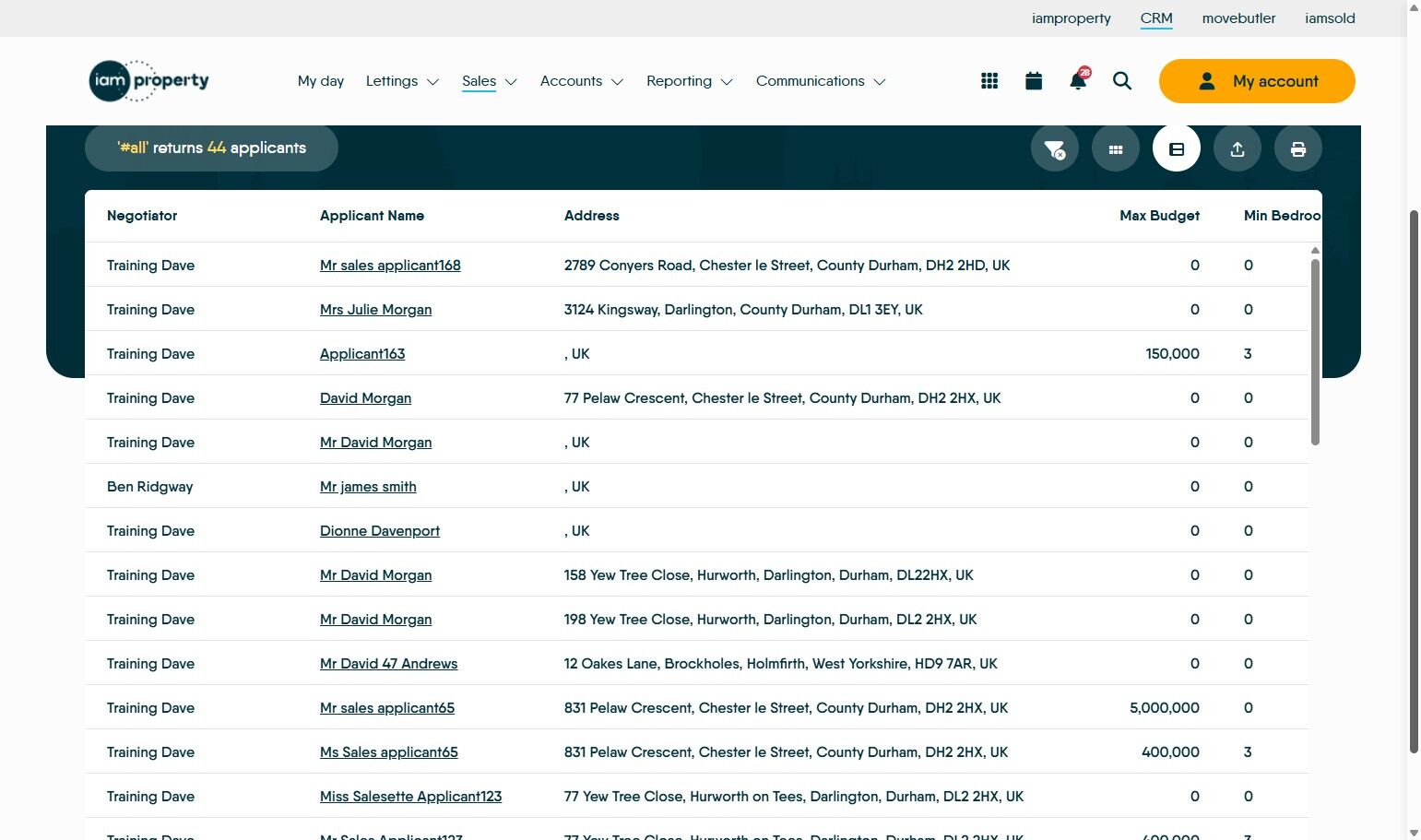The width and height of the screenshot is (1421, 840).
Task: Click the table scrollbar up arrow
Action: [x=1315, y=250]
